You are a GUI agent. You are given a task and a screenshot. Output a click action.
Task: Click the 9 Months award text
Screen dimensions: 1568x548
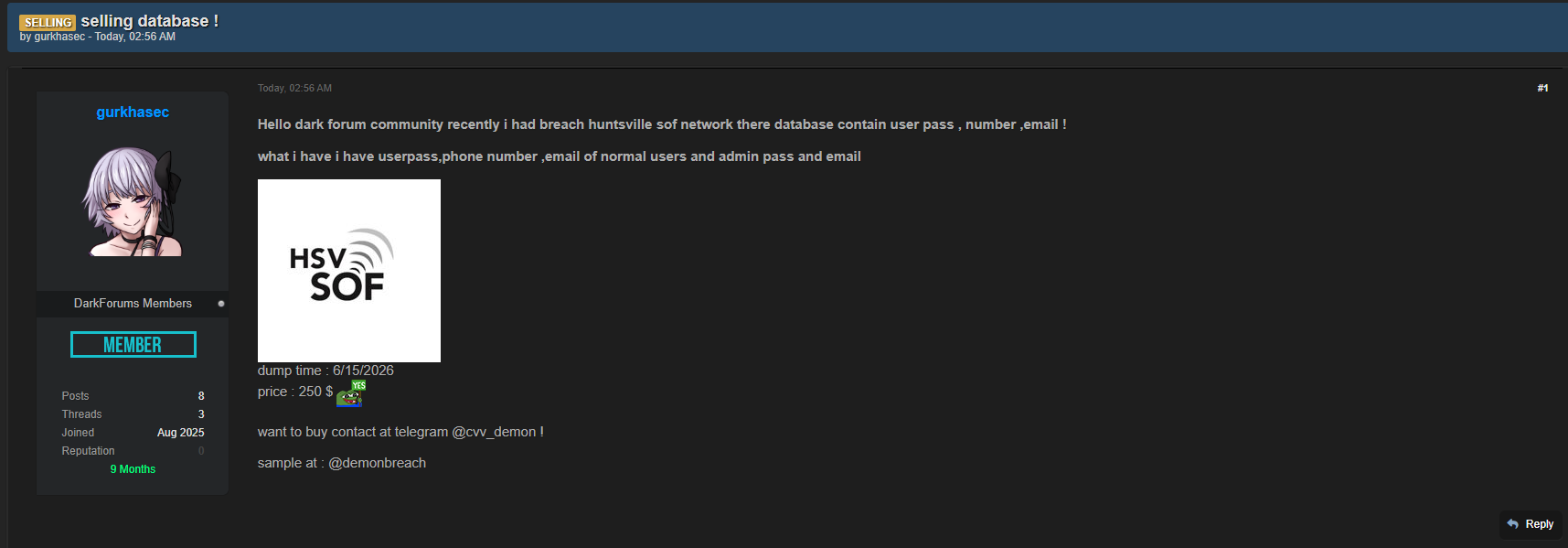(133, 469)
